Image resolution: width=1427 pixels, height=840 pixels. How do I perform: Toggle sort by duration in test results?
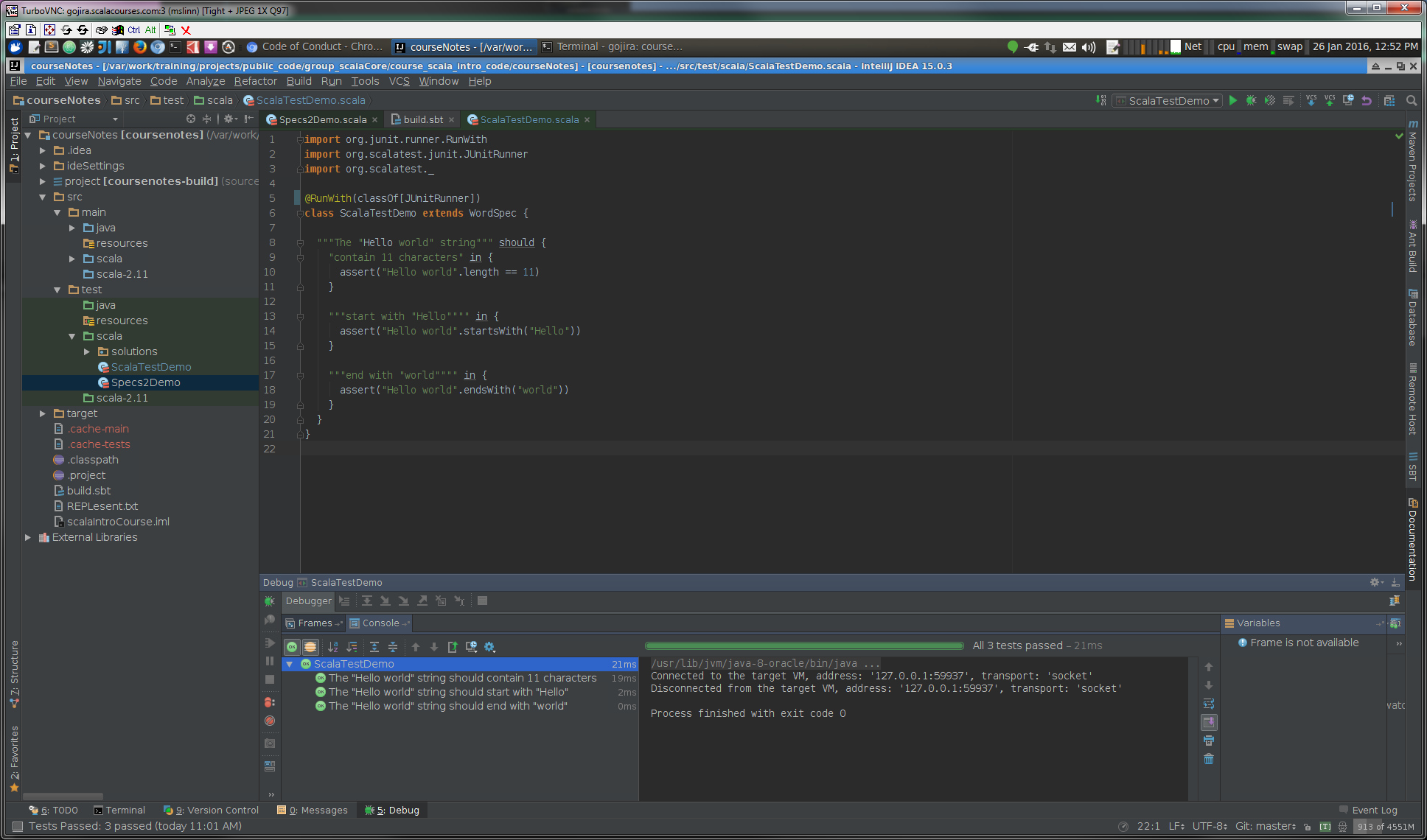coord(352,647)
